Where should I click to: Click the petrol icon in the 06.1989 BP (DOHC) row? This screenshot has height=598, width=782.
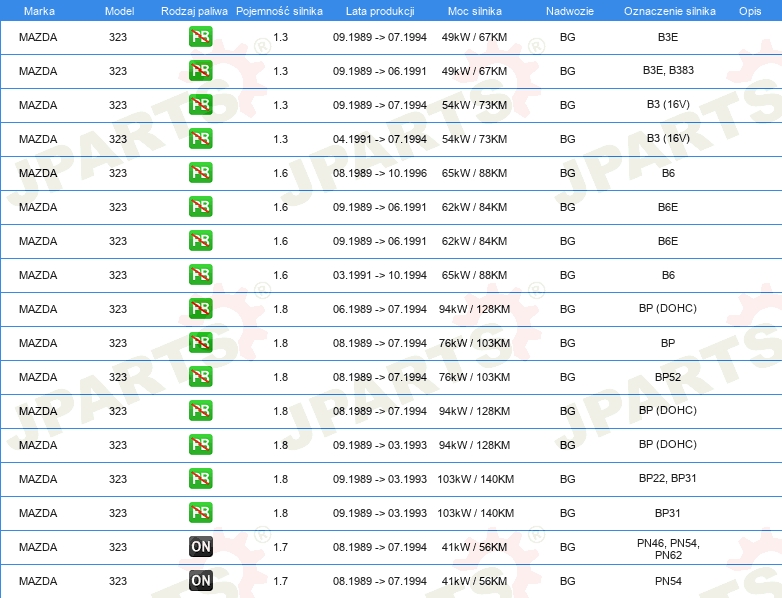(x=200, y=309)
